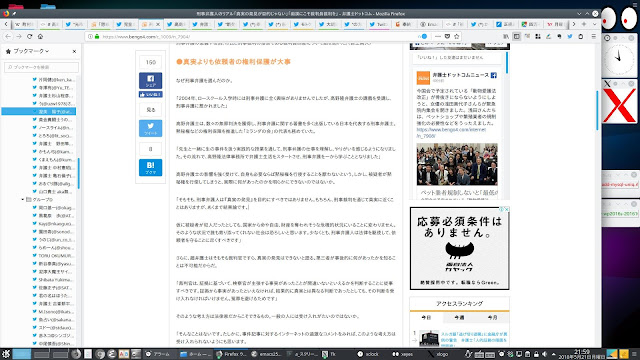
Task: Open the Firefox Library icon
Action: (x=506, y=36)
